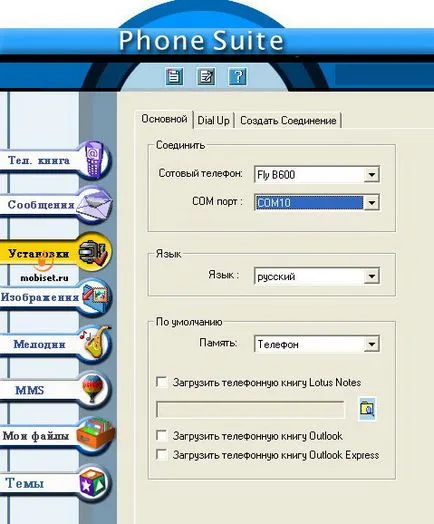434x524 pixels.
Task: Open the Создать Соединение tab
Action: click(288, 120)
